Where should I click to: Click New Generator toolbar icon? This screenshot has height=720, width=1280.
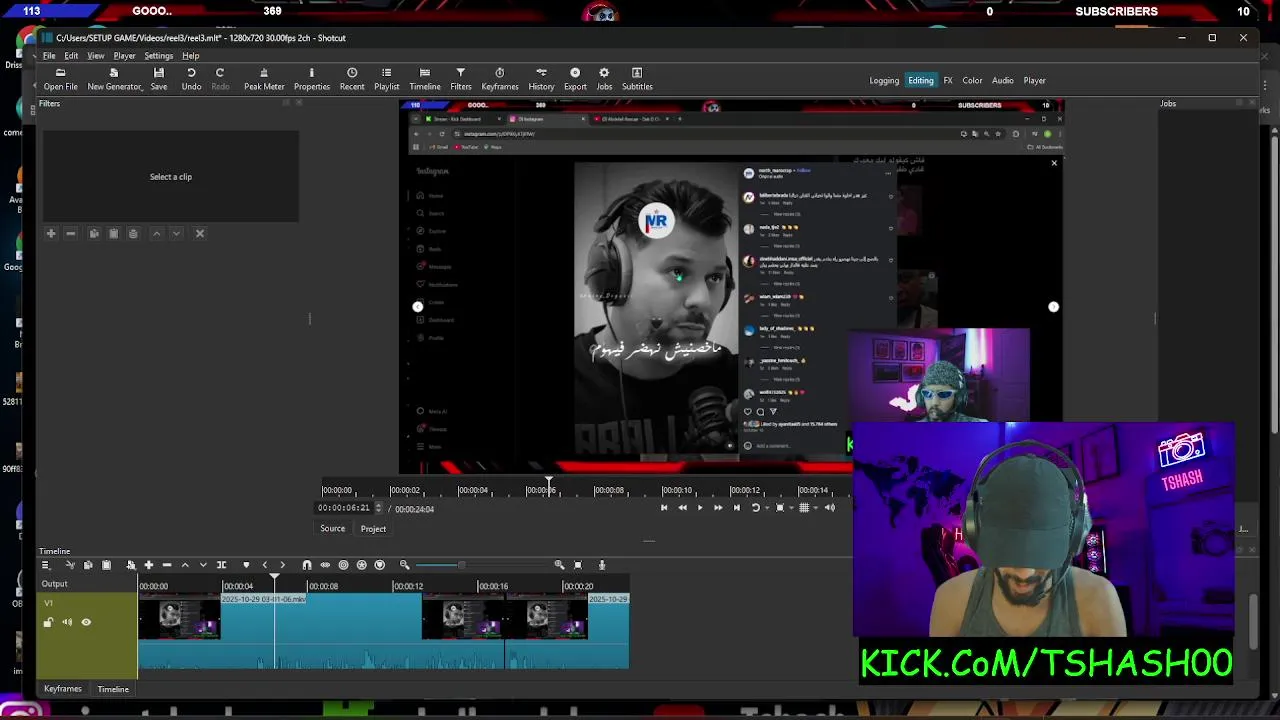click(x=114, y=79)
